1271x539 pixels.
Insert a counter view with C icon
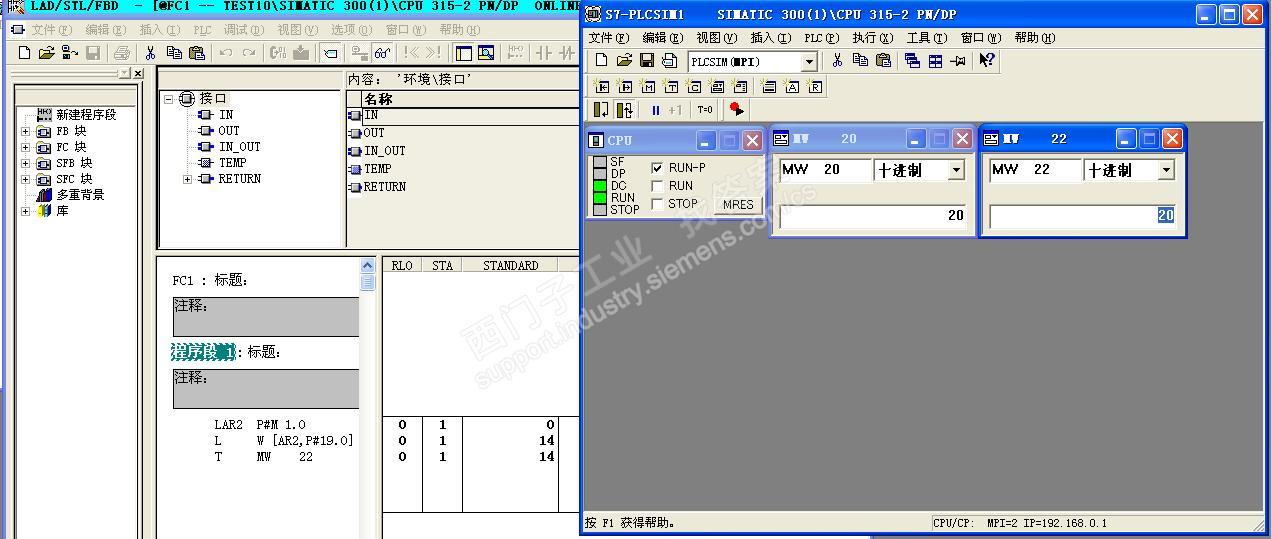point(694,87)
